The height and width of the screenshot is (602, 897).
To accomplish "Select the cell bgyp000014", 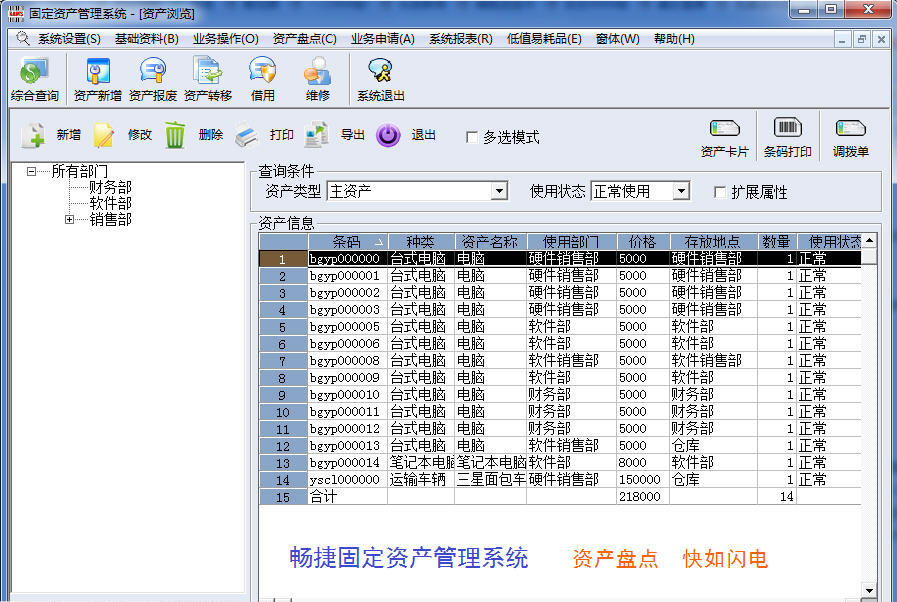I will click(x=348, y=463).
